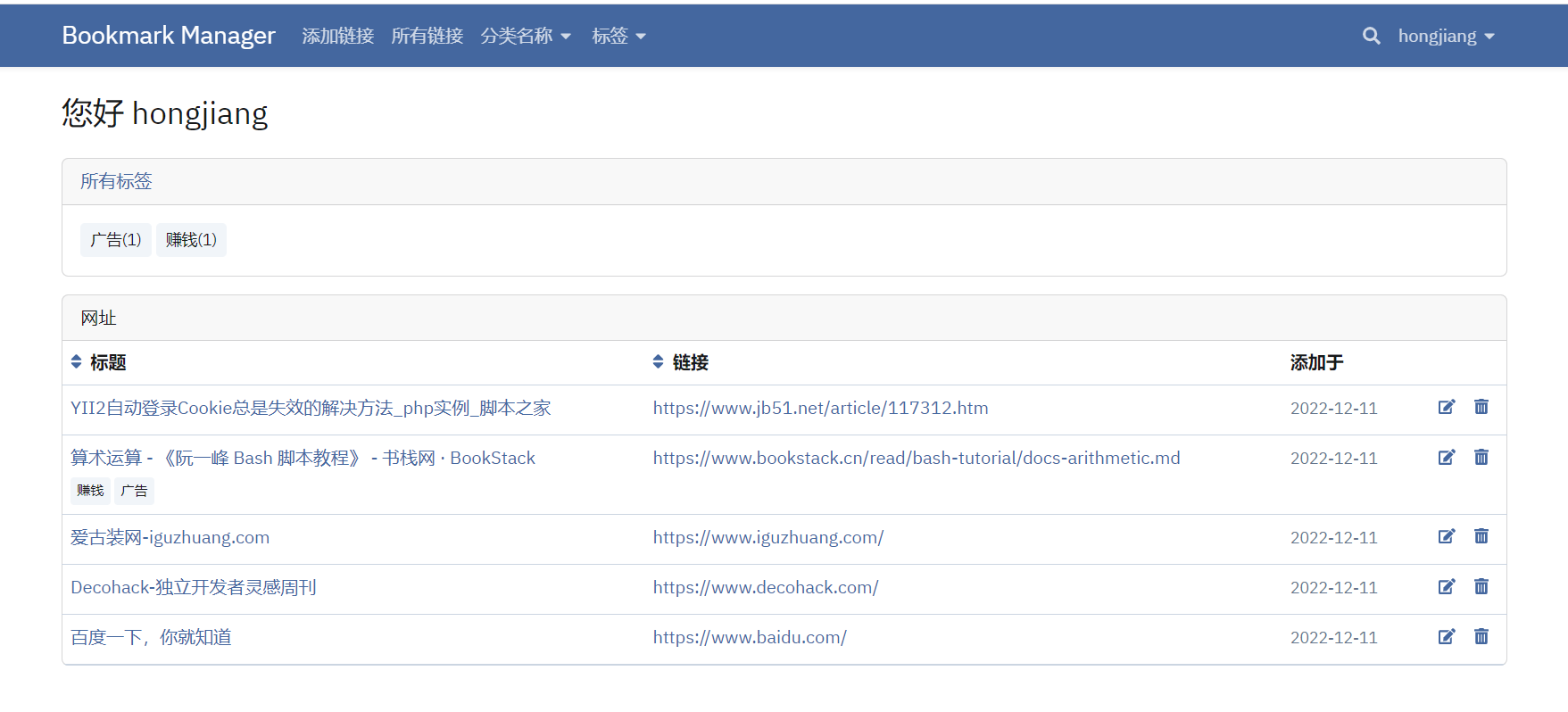Click the 2022-12-11 date in 百度一下 row
Viewport: 1568px width, 712px height.
coord(1333,637)
